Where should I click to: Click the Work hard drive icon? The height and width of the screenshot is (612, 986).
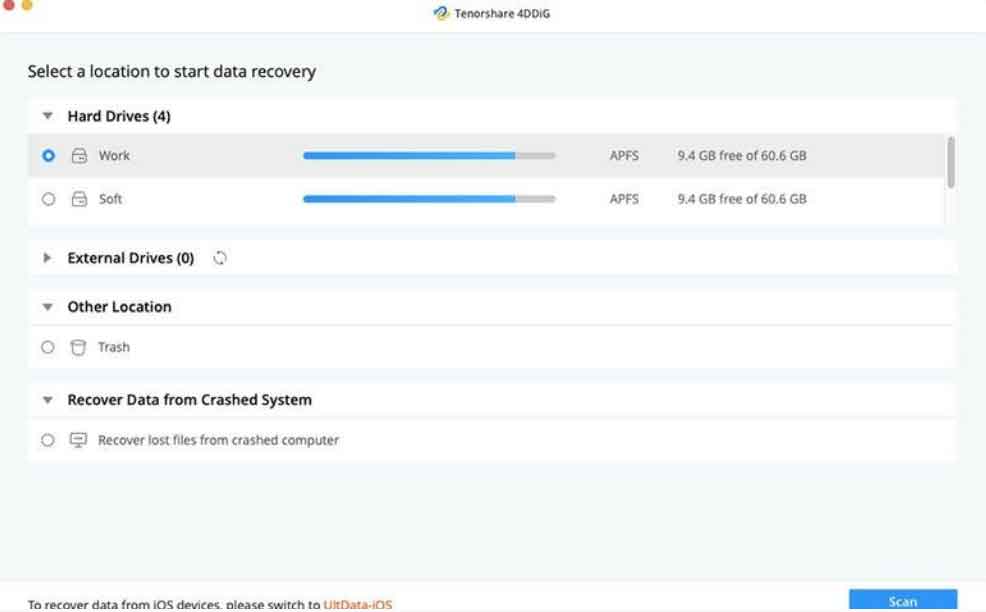[x=79, y=156]
